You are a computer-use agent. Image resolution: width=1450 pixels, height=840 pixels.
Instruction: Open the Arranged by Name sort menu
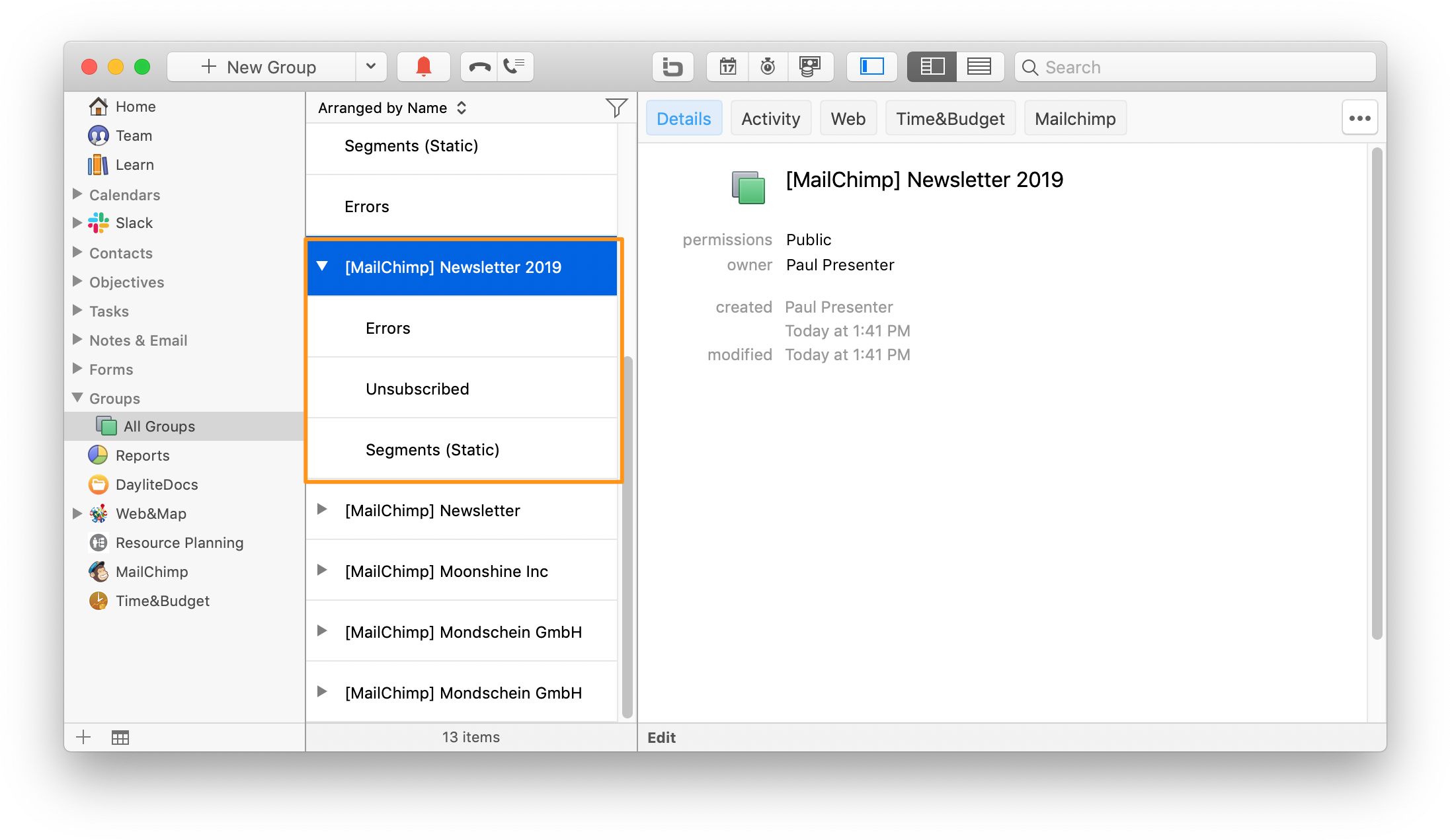click(x=393, y=108)
